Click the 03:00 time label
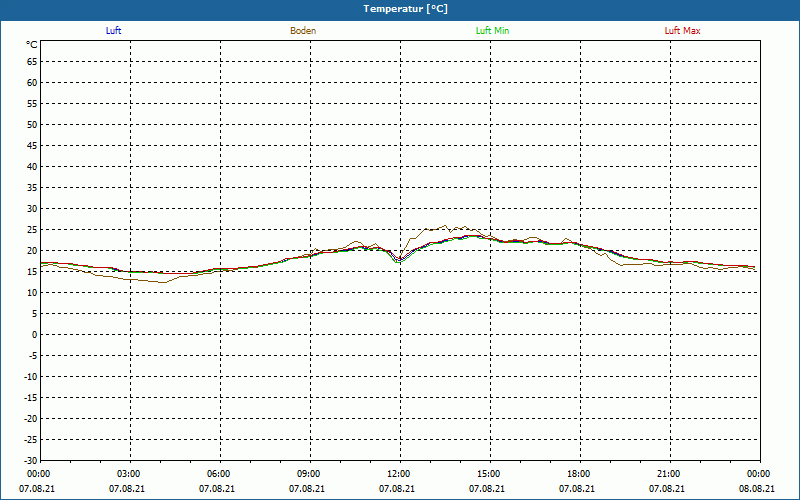The image size is (800, 500). [x=129, y=474]
